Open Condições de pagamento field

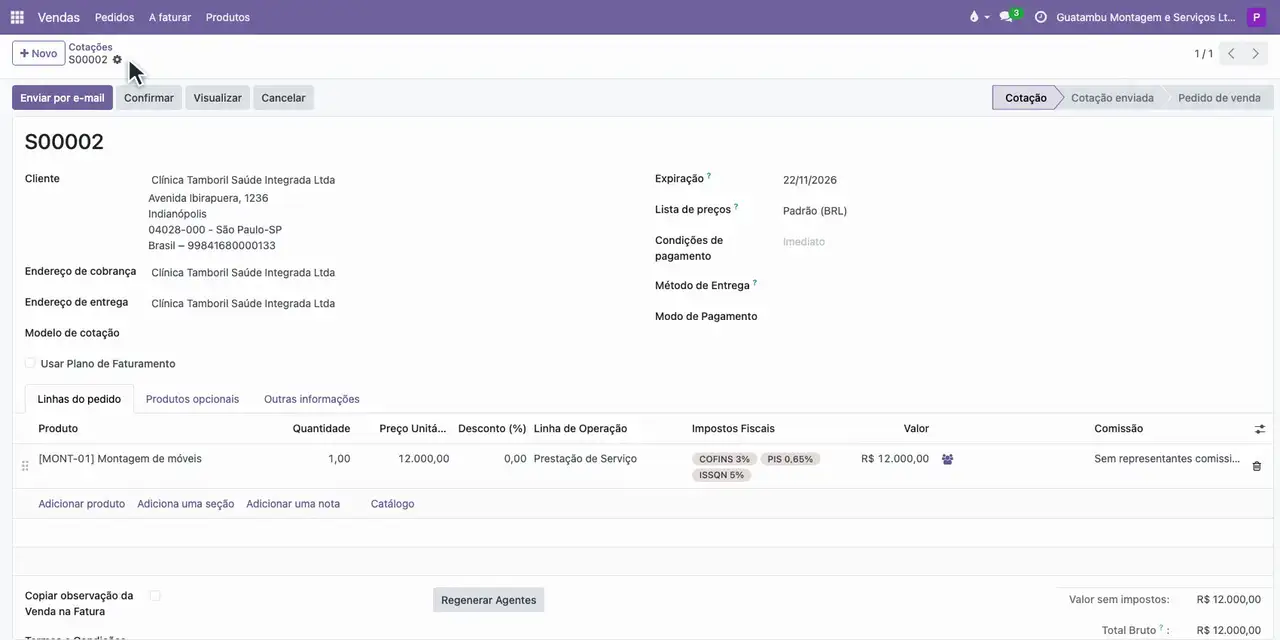1017,242
